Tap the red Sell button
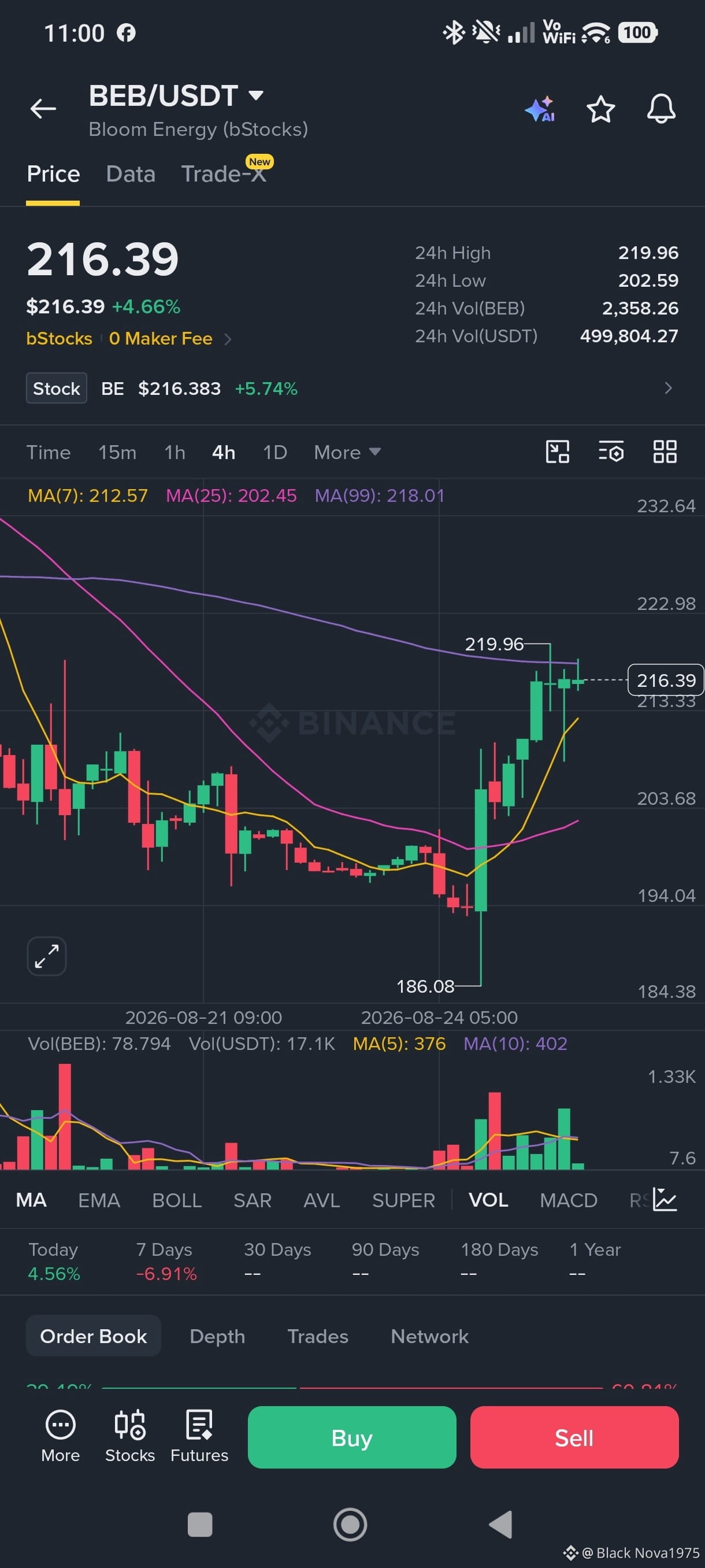 pyautogui.click(x=574, y=1437)
